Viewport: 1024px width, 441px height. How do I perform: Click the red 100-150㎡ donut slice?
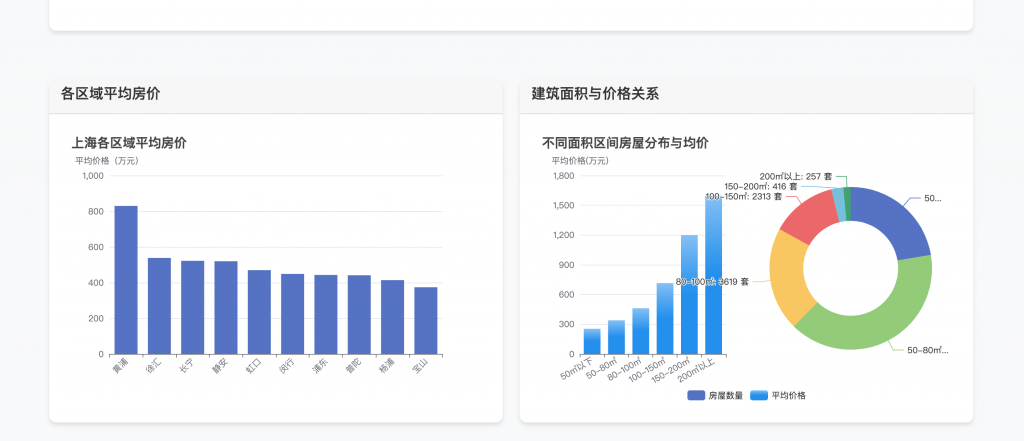(x=810, y=219)
